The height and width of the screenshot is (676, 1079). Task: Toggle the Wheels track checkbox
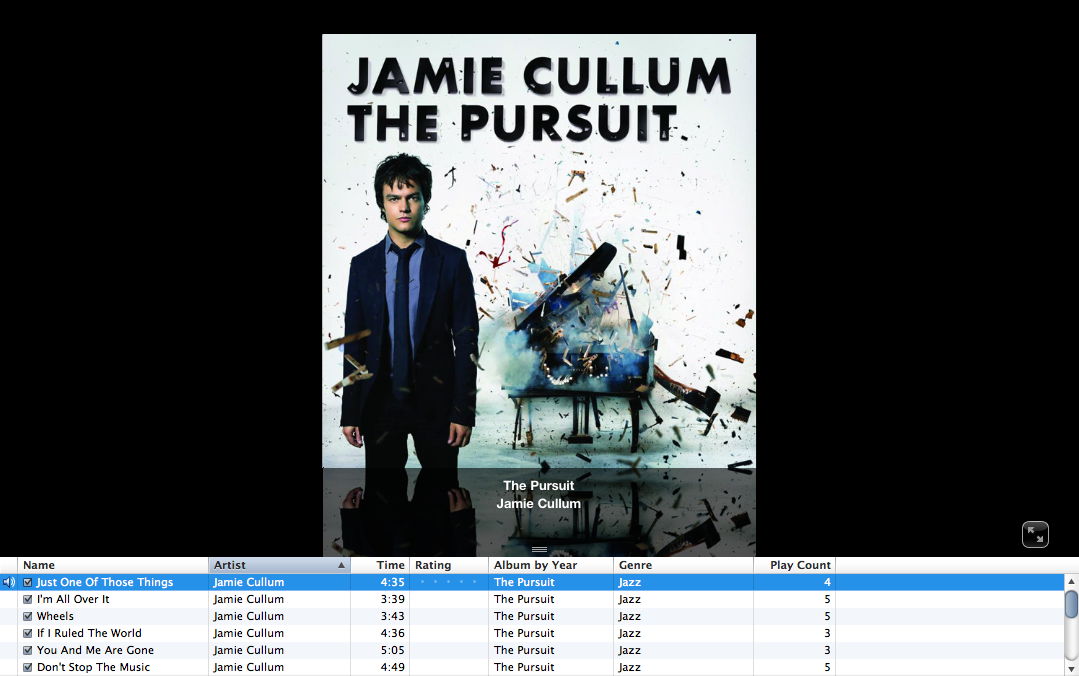click(x=28, y=616)
